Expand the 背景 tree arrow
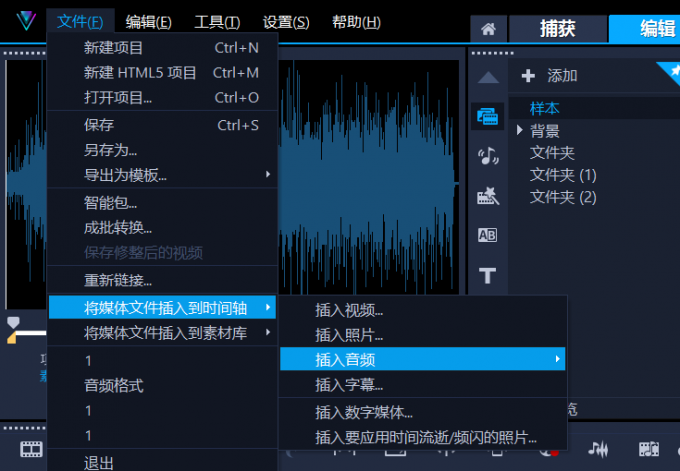The image size is (680, 471). [x=520, y=131]
